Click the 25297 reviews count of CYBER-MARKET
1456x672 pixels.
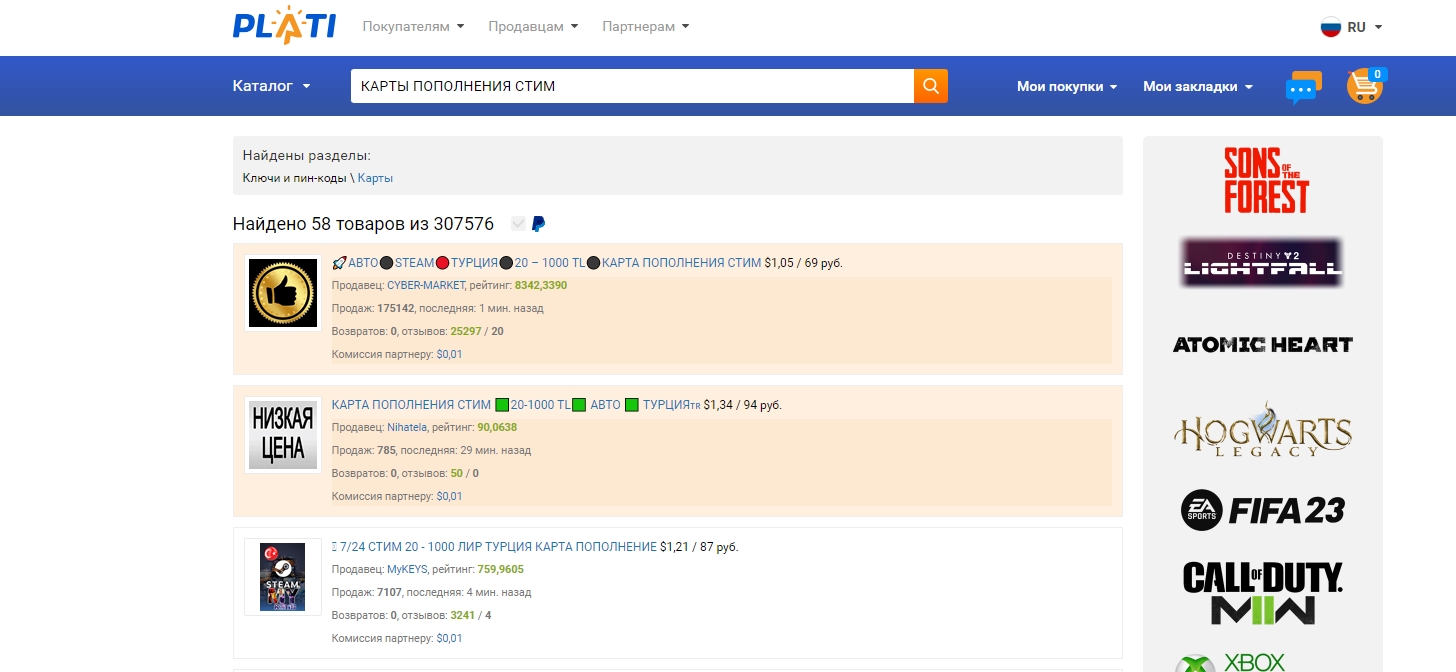(x=466, y=331)
